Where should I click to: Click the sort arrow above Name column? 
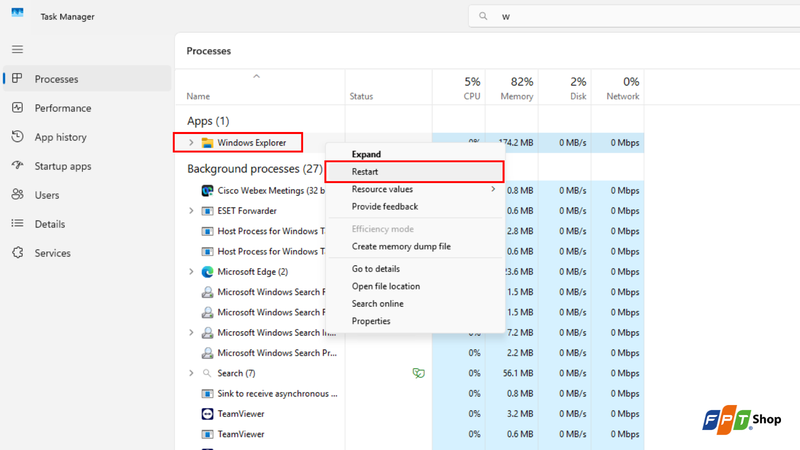tap(257, 77)
